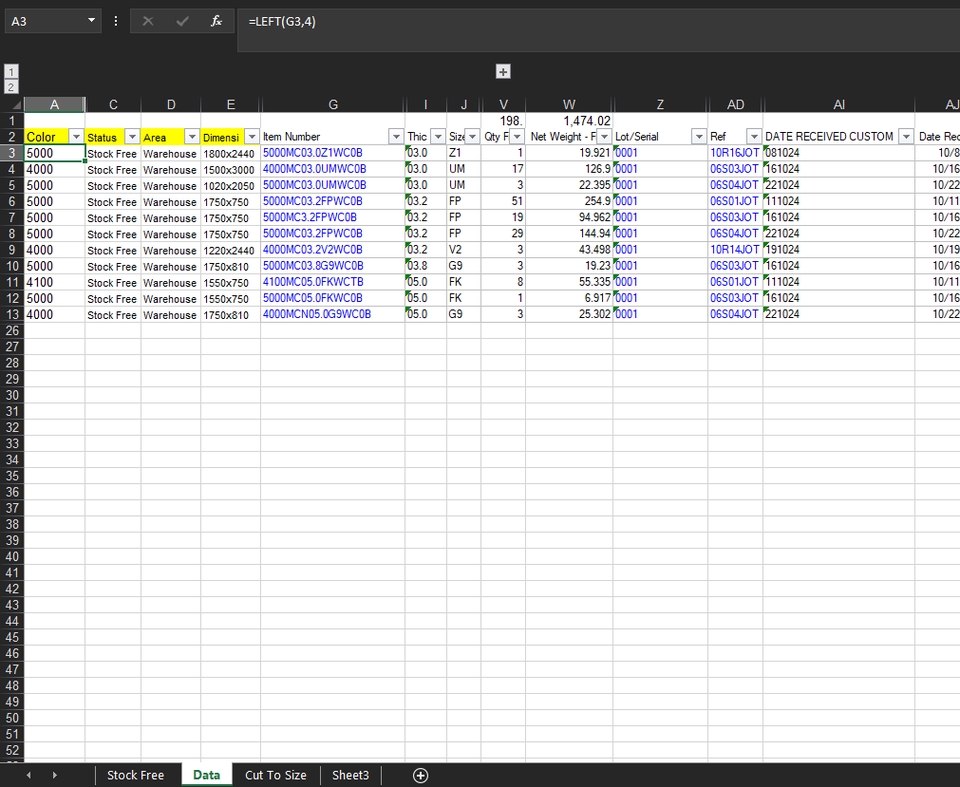Open DATE RECEIVED CUSTOM filter dropdown
The width and height of the screenshot is (960, 787).
[906, 137]
